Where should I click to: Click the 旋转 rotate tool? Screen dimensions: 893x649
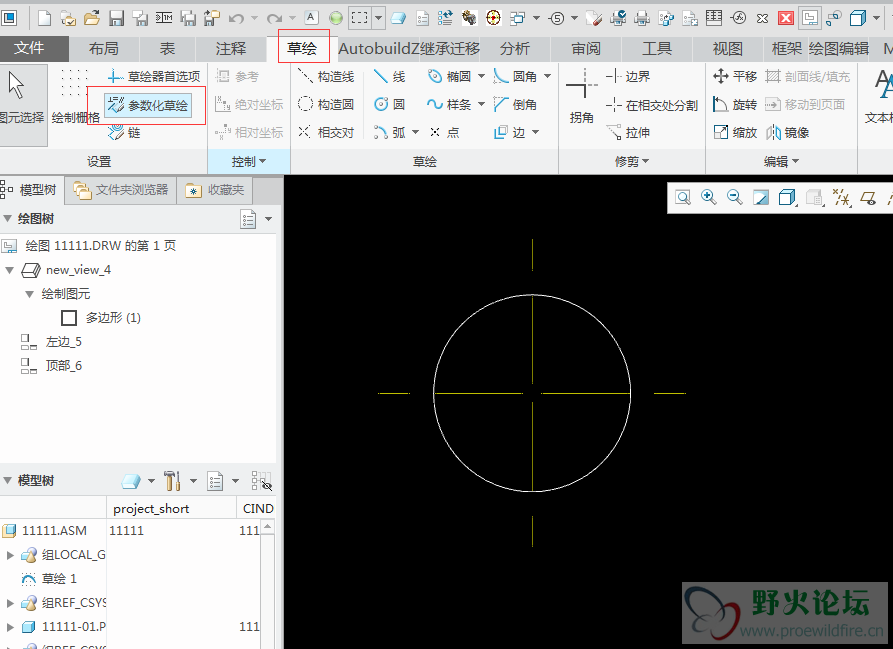point(735,104)
